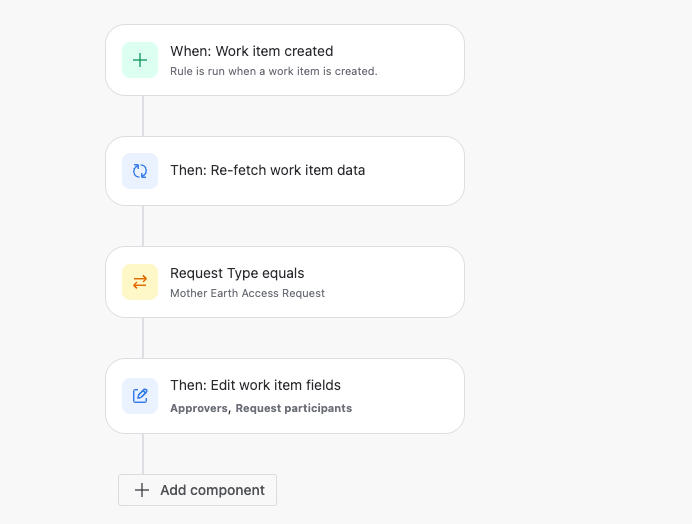The height and width of the screenshot is (524, 692).
Task: Open the 'Then: Re-fetch work item data' action
Action: point(267,170)
